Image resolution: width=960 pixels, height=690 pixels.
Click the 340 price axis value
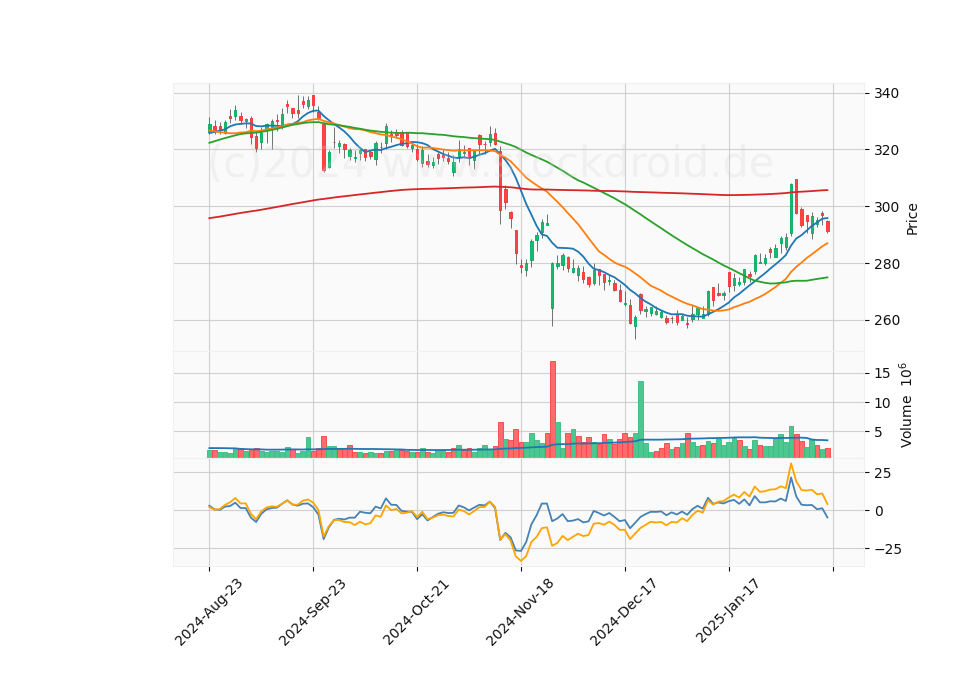[x=887, y=94]
